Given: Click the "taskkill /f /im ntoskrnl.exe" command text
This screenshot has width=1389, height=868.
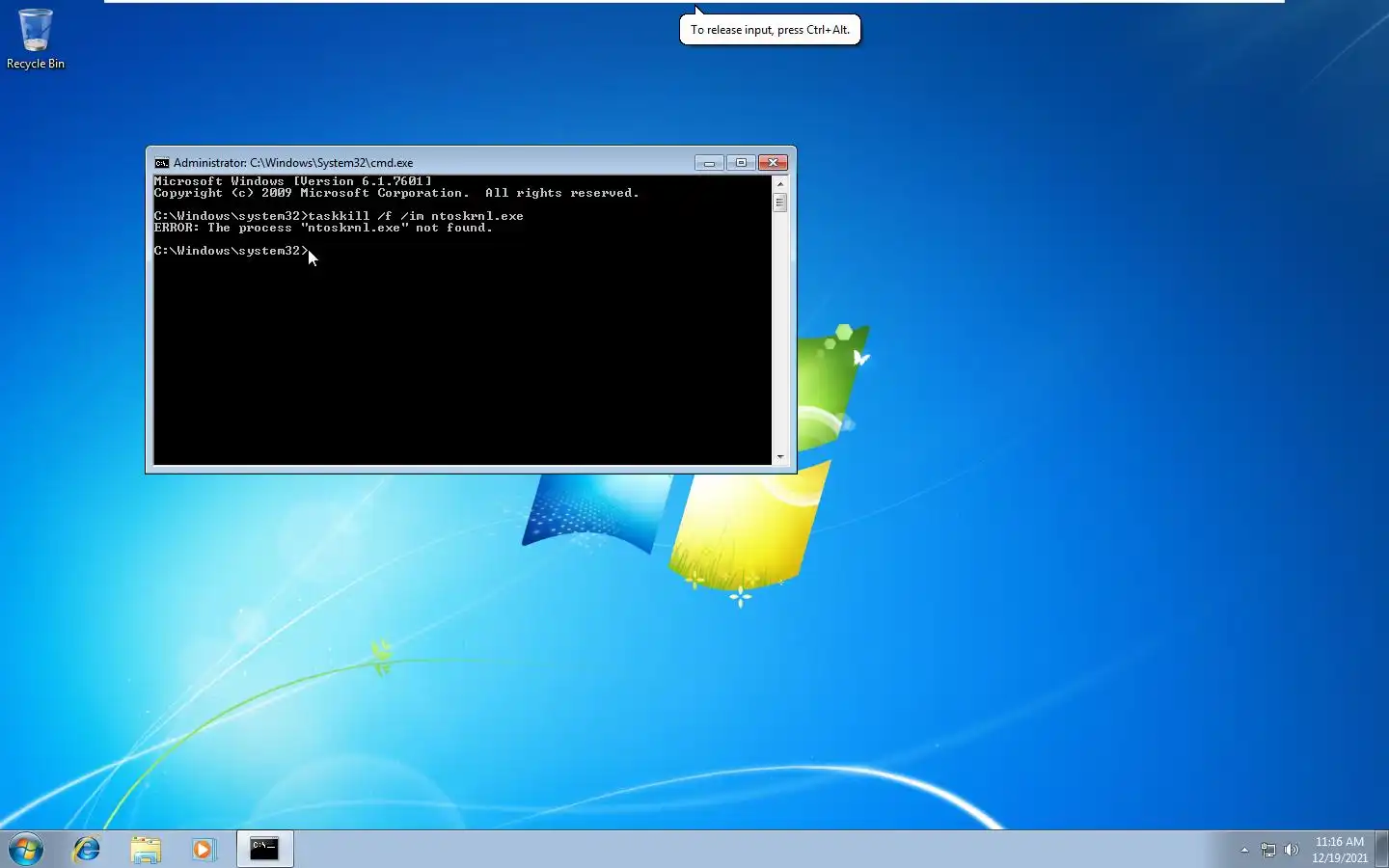Looking at the screenshot, I should coord(416,216).
